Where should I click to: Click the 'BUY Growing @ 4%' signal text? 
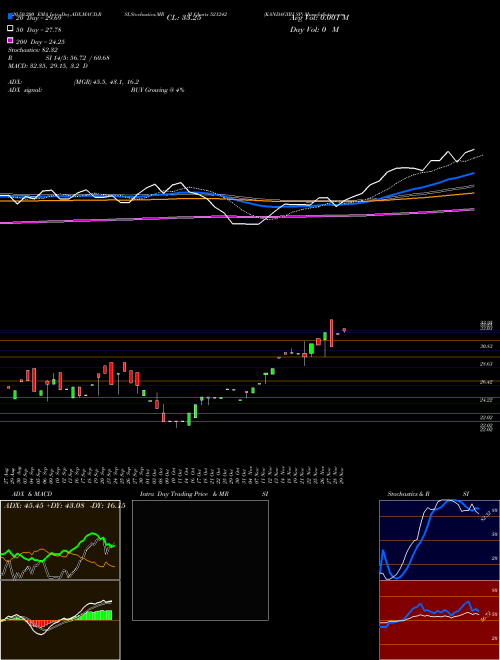157,90
